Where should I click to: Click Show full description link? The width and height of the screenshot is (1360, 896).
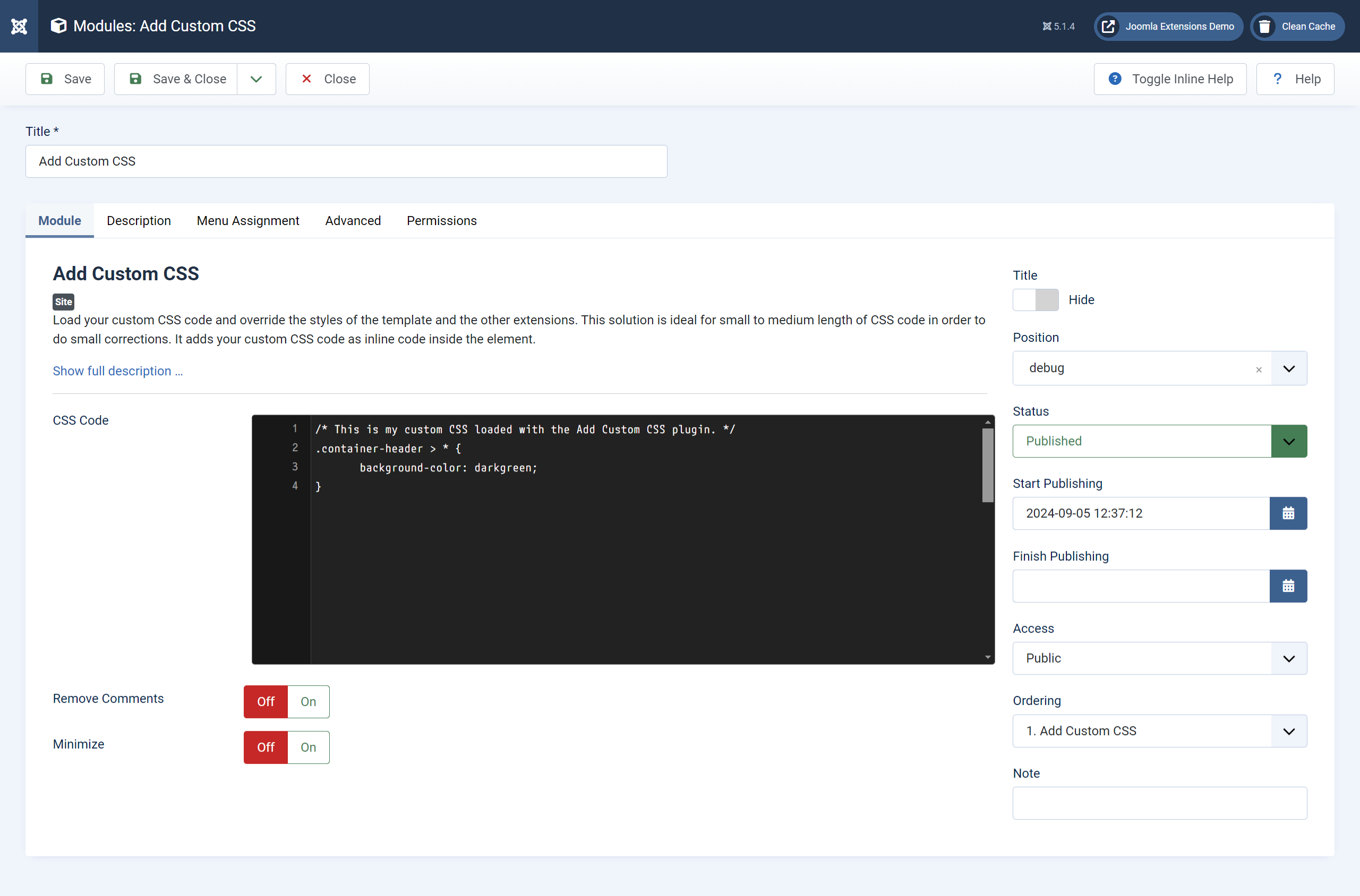[x=118, y=371]
